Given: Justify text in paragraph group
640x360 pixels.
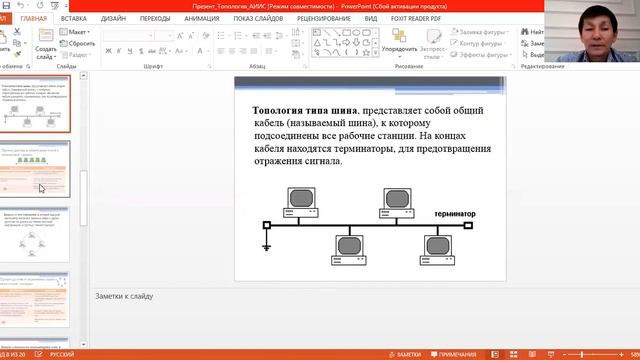Looking at the screenshot, I should pos(254,51).
